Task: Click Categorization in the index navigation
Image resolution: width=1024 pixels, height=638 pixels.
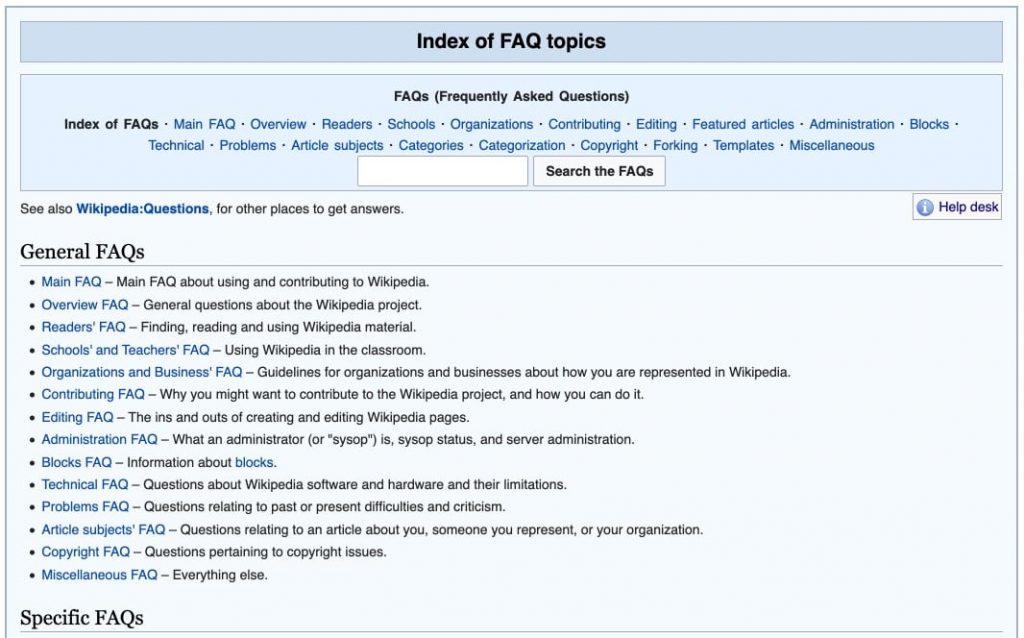Action: pos(520,145)
